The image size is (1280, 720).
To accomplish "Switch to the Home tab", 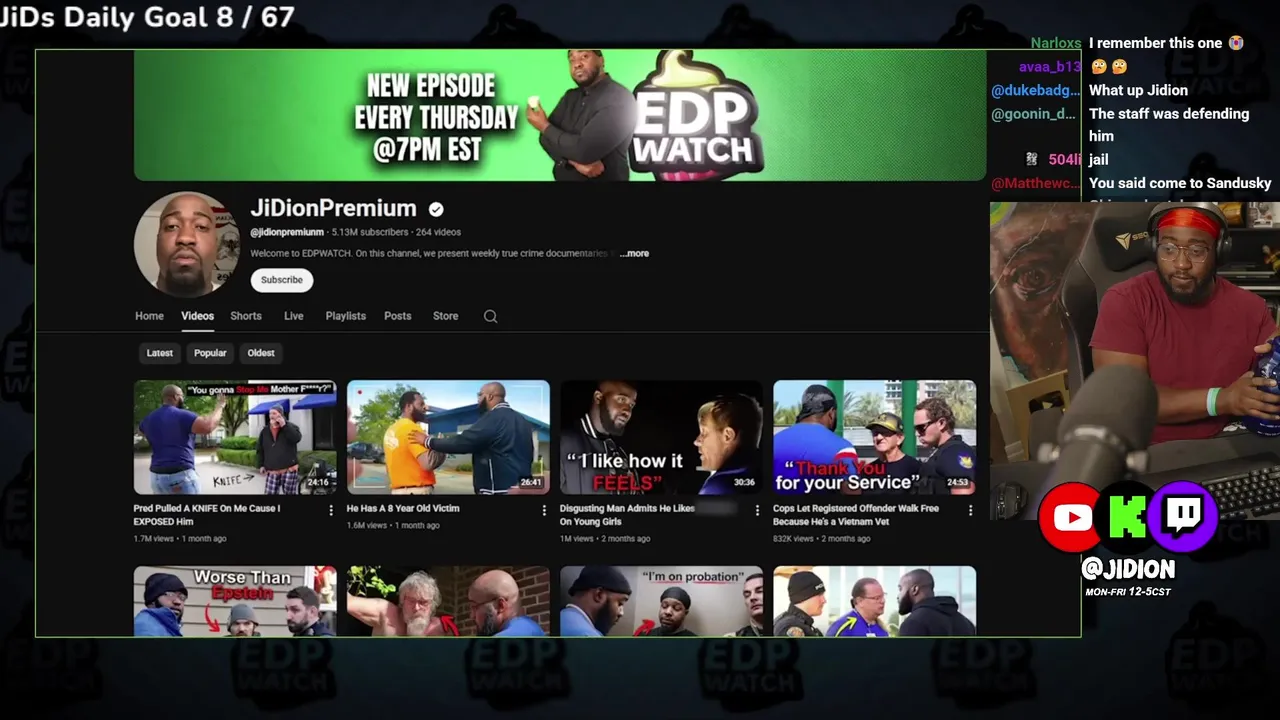I will 149,316.
